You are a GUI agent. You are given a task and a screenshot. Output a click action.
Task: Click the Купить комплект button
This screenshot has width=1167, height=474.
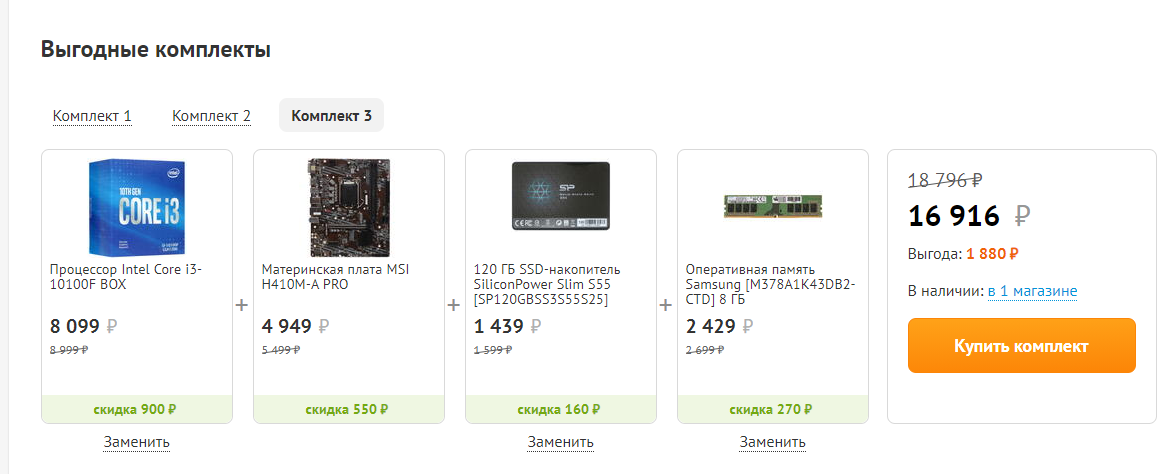click(1021, 346)
